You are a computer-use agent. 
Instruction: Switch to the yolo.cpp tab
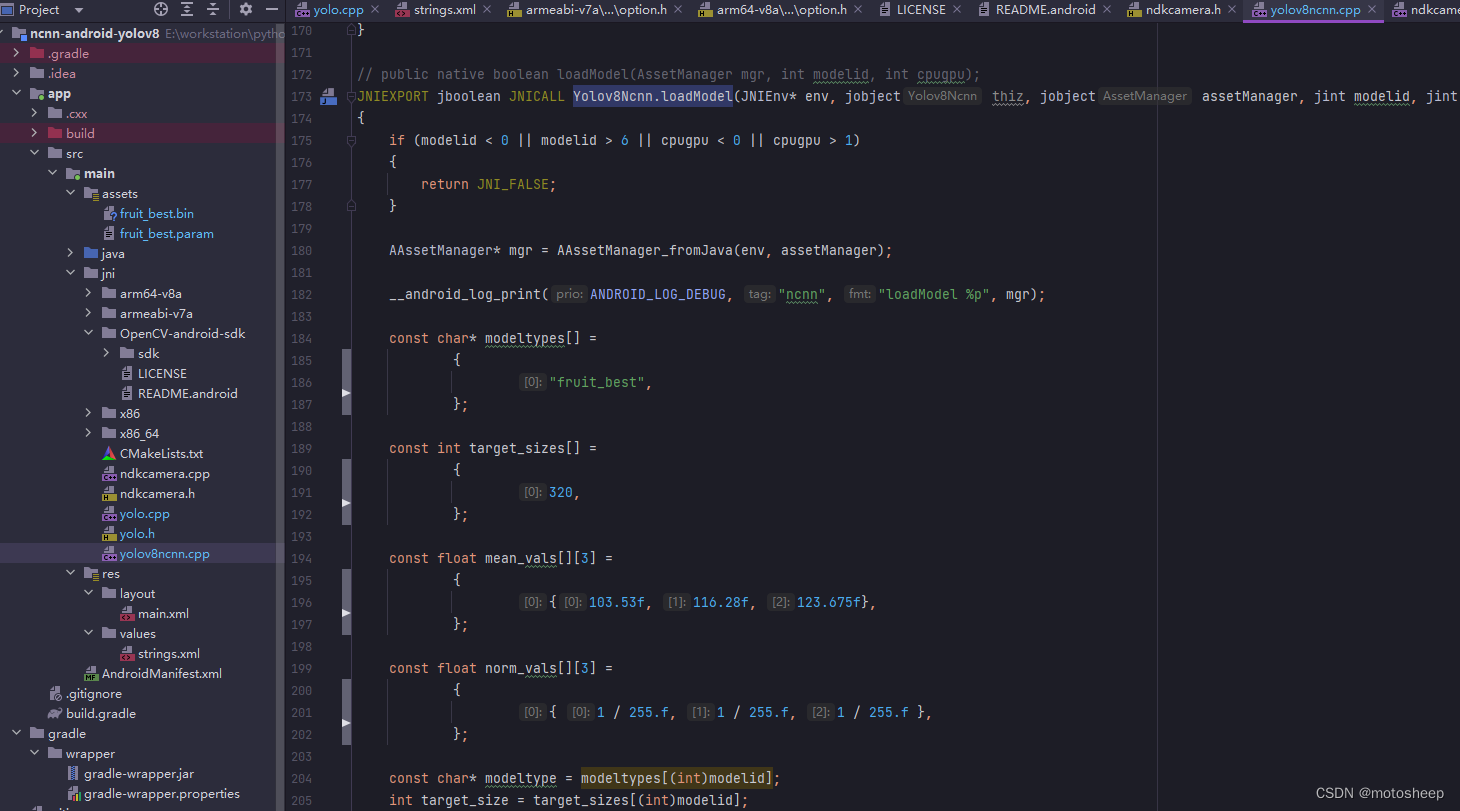click(x=338, y=10)
